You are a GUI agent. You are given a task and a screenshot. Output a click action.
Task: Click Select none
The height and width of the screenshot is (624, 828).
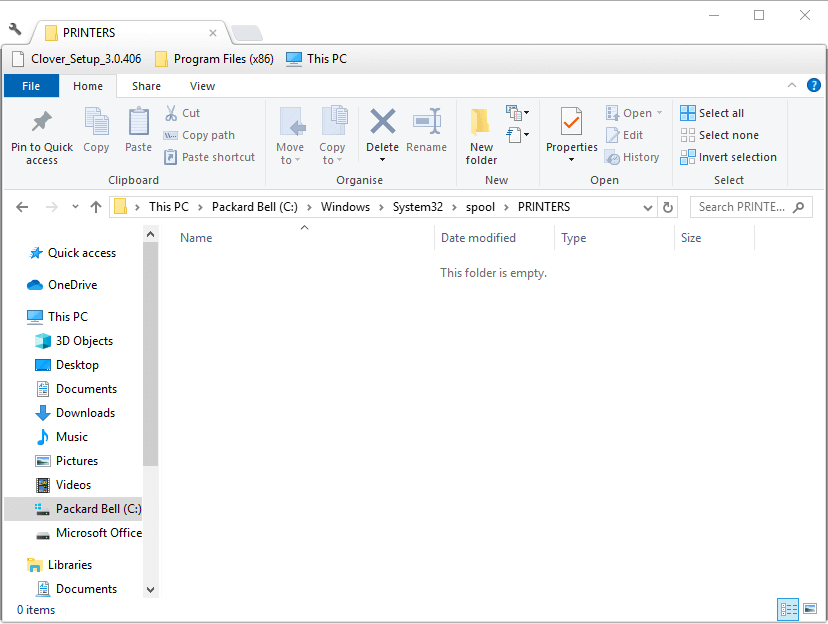pos(719,135)
